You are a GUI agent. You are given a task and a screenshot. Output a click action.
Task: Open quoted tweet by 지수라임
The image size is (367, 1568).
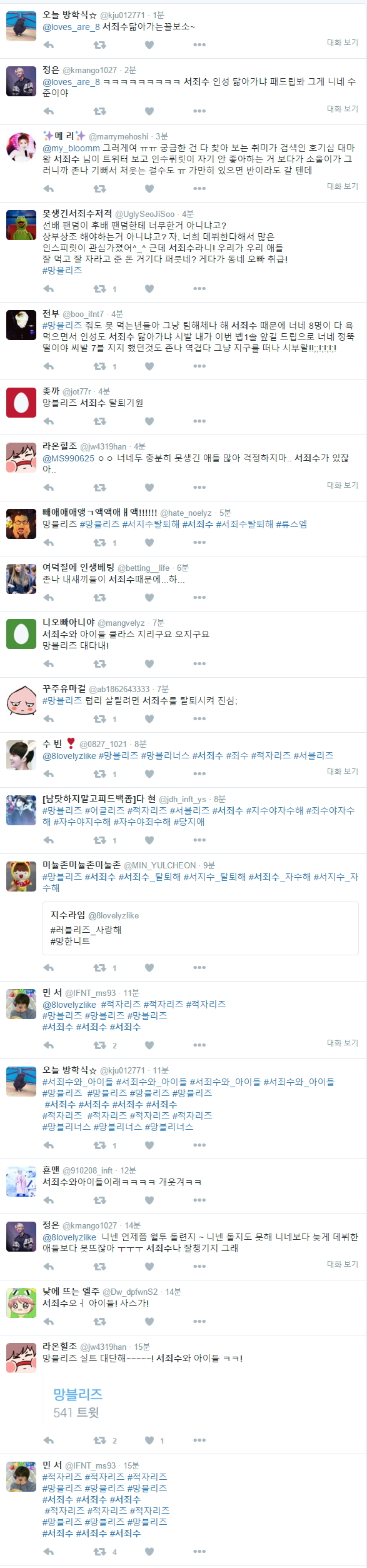201,931
